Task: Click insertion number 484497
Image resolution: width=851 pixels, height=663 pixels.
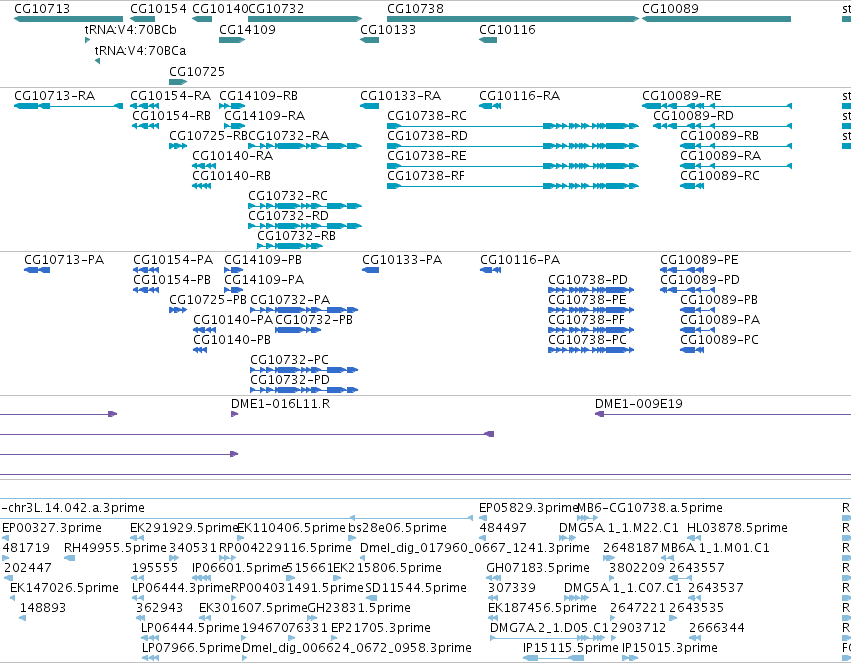Action: click(x=503, y=528)
